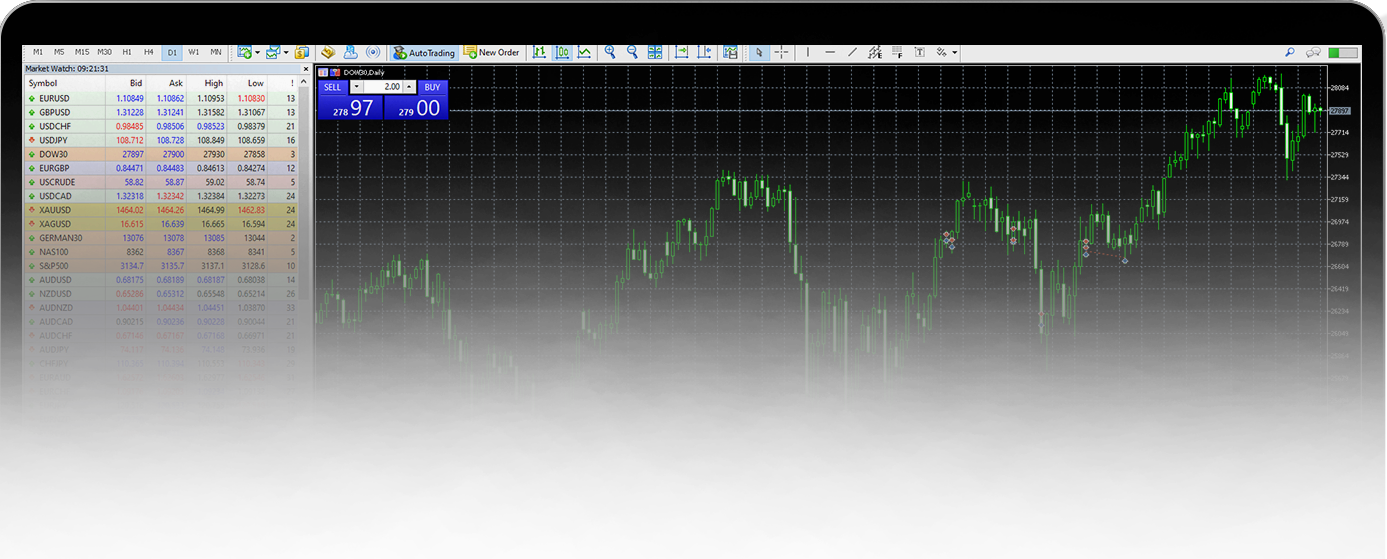This screenshot has width=1387, height=559.
Task: Click the New Order button
Action: point(491,52)
